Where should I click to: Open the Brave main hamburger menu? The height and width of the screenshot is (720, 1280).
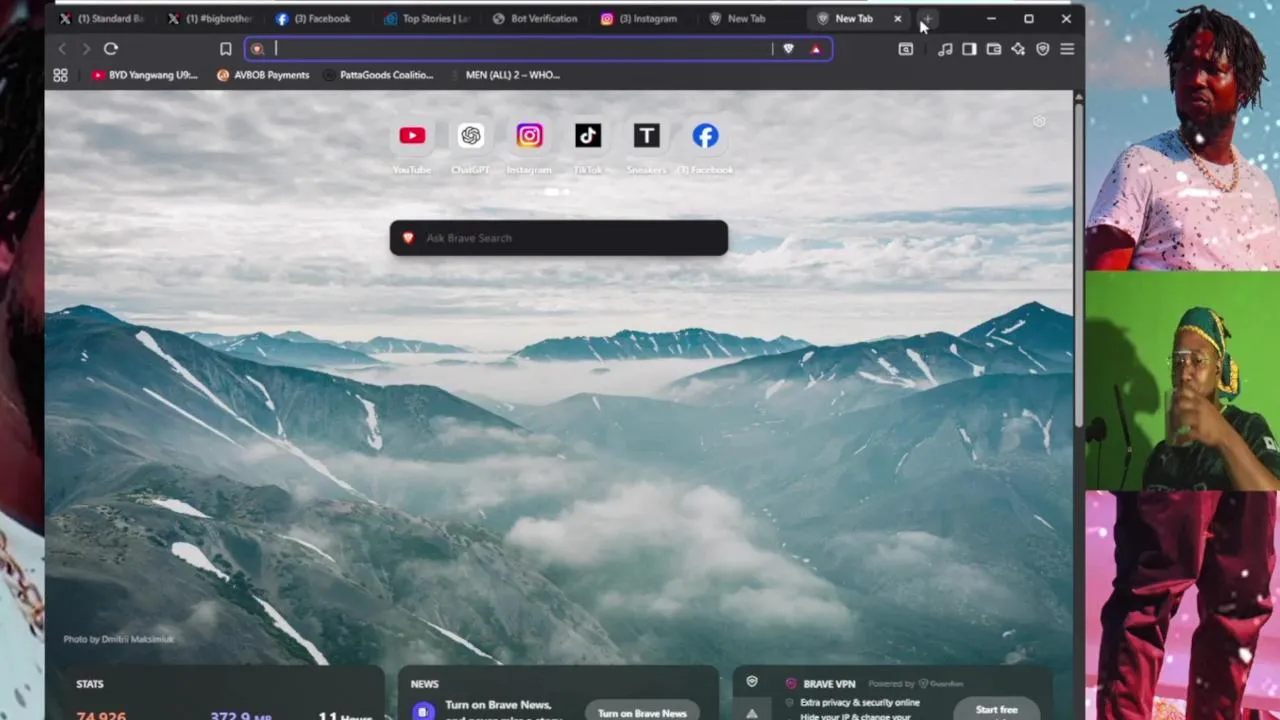(x=1067, y=49)
